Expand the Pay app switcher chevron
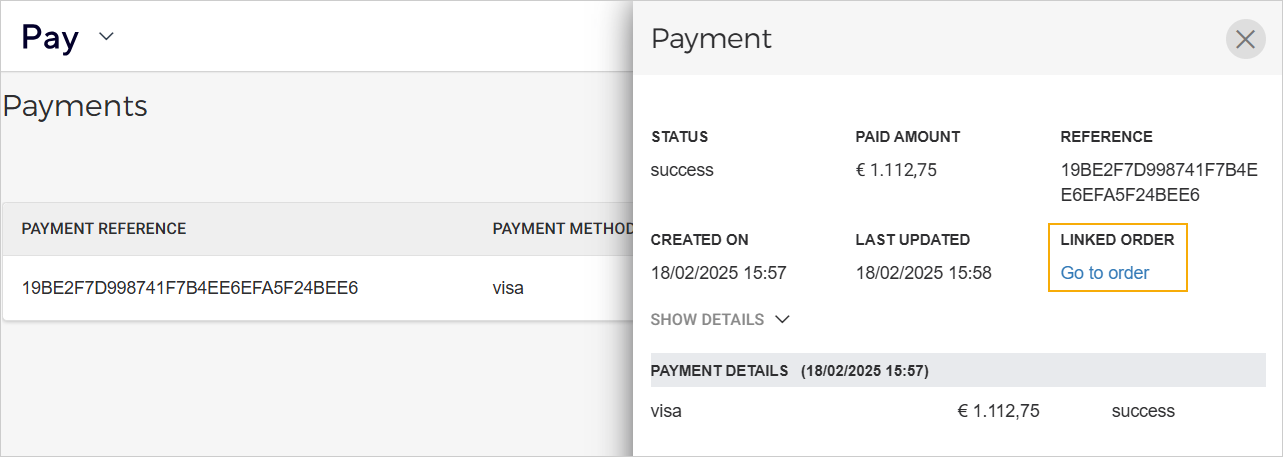This screenshot has height=457, width=1283. (x=106, y=38)
